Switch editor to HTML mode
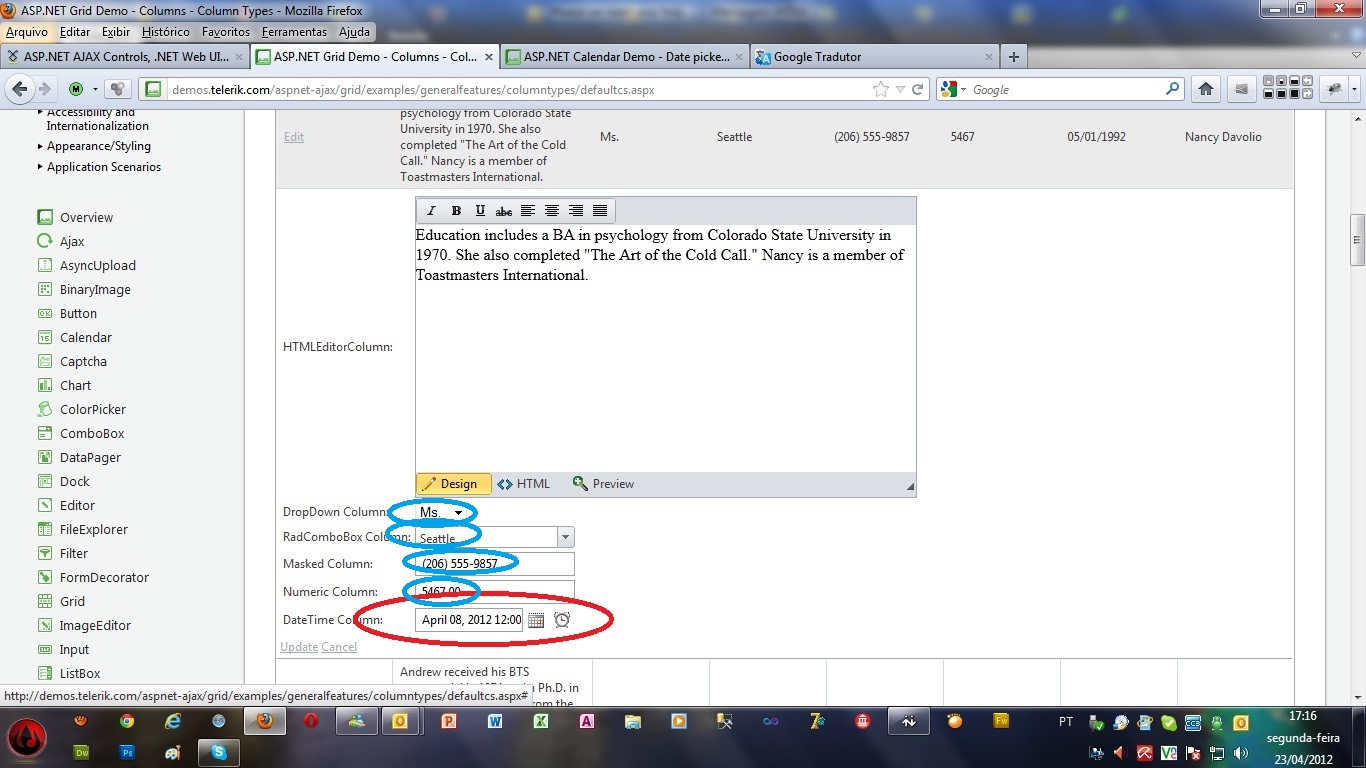Image resolution: width=1366 pixels, height=768 pixels. click(524, 484)
